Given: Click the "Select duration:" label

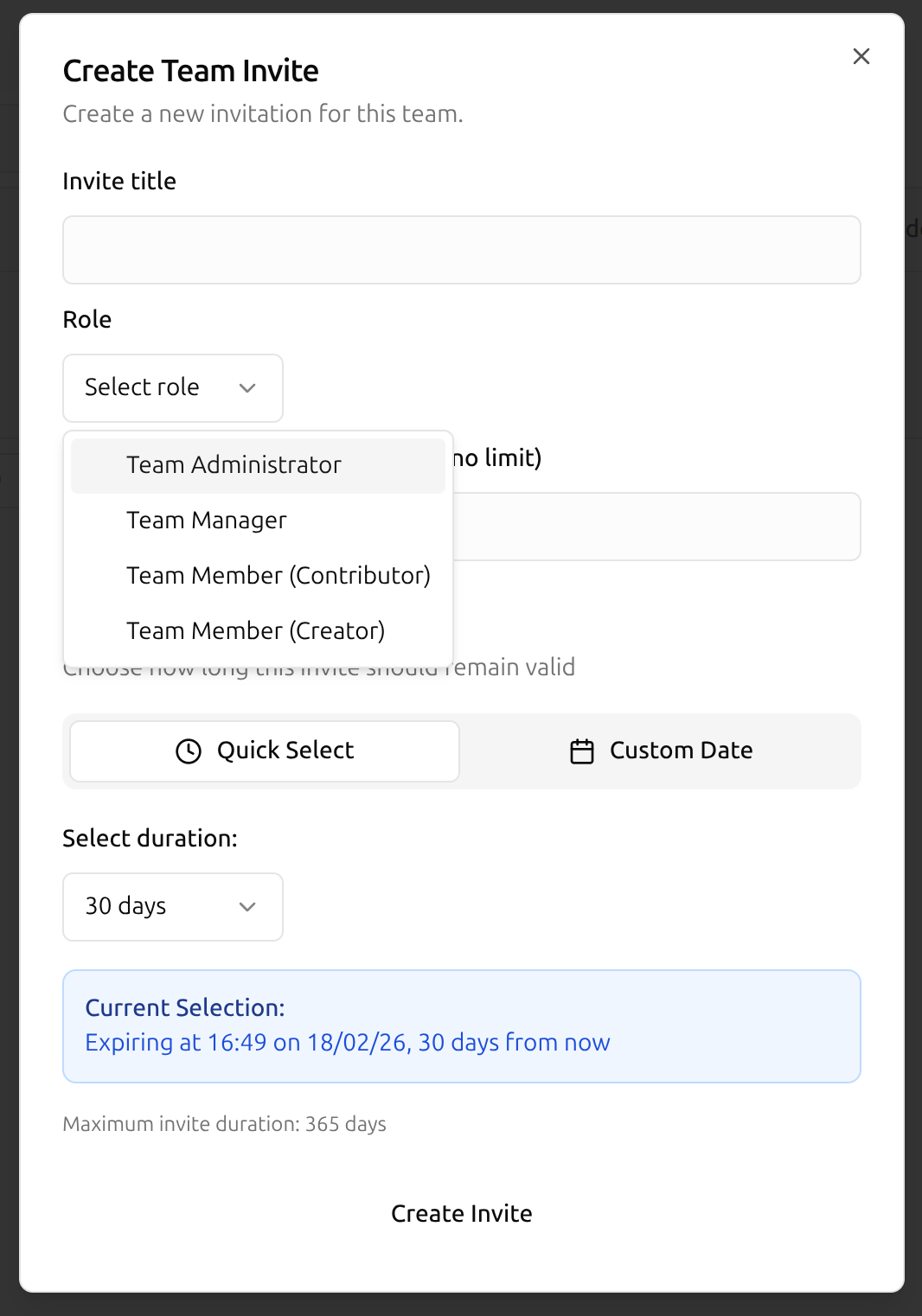Looking at the screenshot, I should point(150,839).
